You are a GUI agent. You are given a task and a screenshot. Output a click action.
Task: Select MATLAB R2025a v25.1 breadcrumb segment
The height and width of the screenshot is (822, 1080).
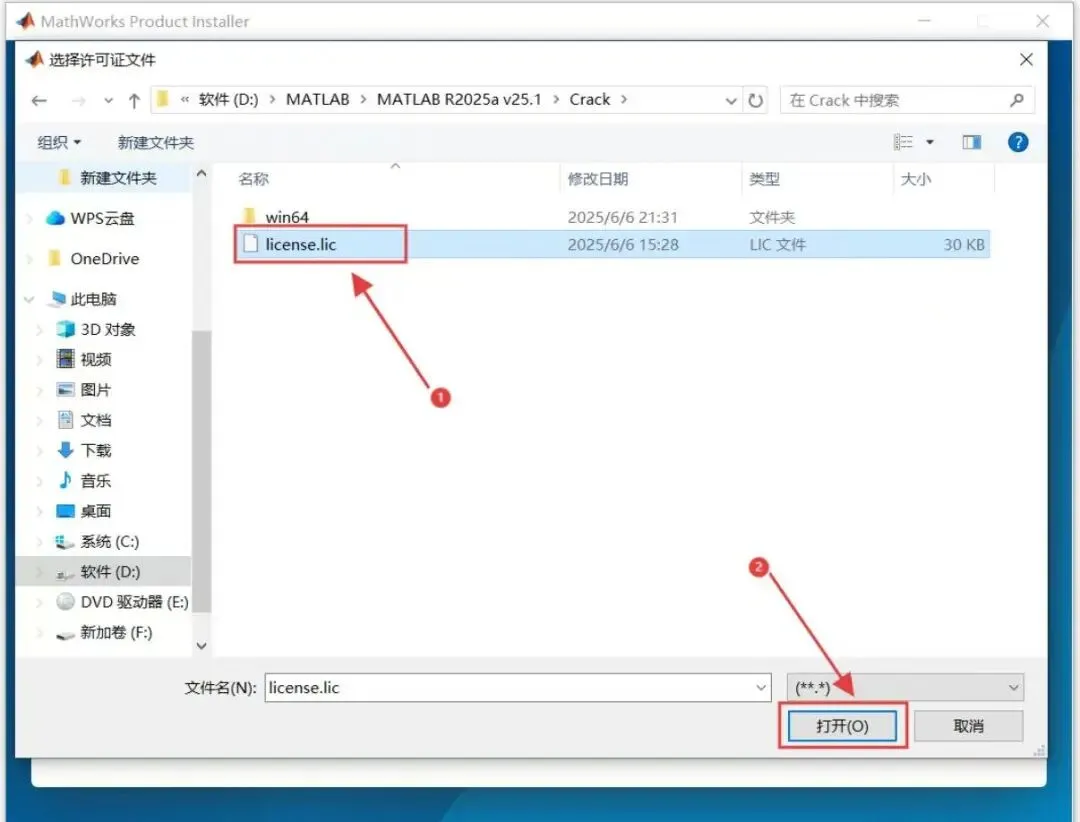click(459, 99)
